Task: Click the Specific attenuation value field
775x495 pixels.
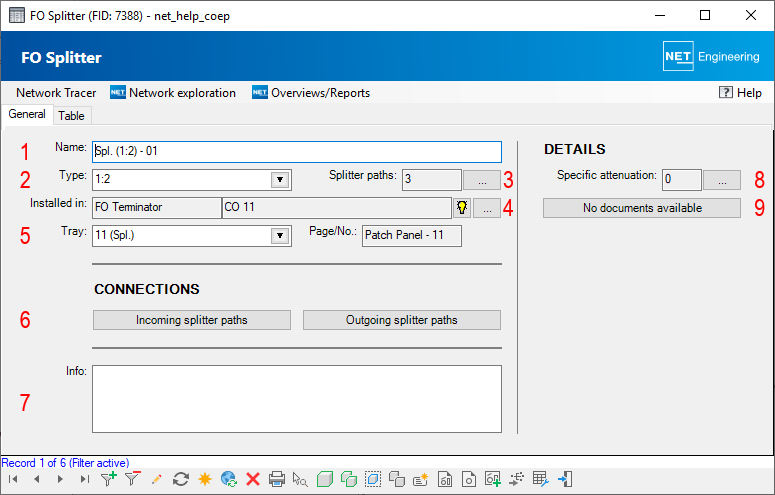Action: [x=682, y=180]
